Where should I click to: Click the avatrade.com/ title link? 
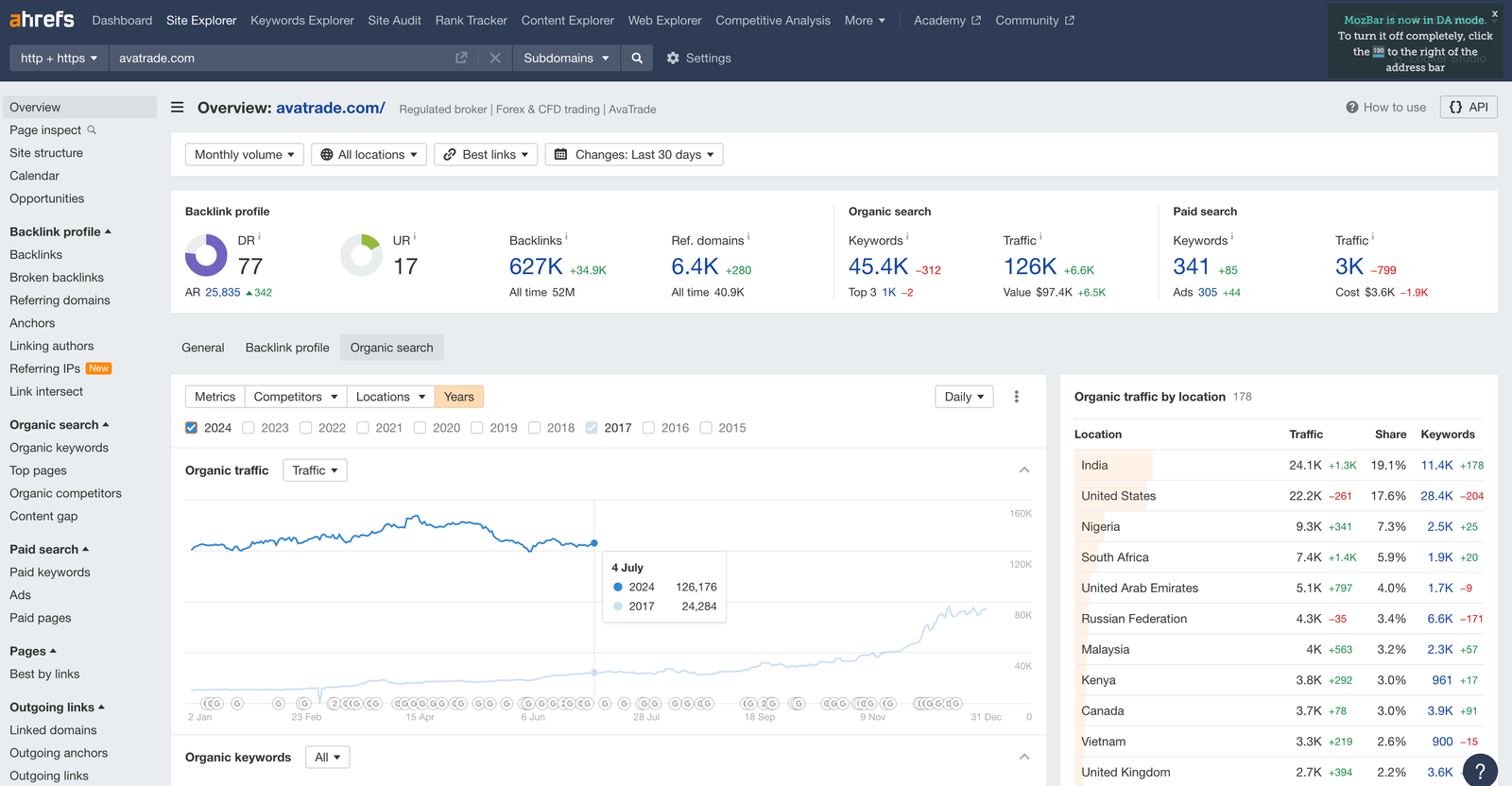point(331,108)
